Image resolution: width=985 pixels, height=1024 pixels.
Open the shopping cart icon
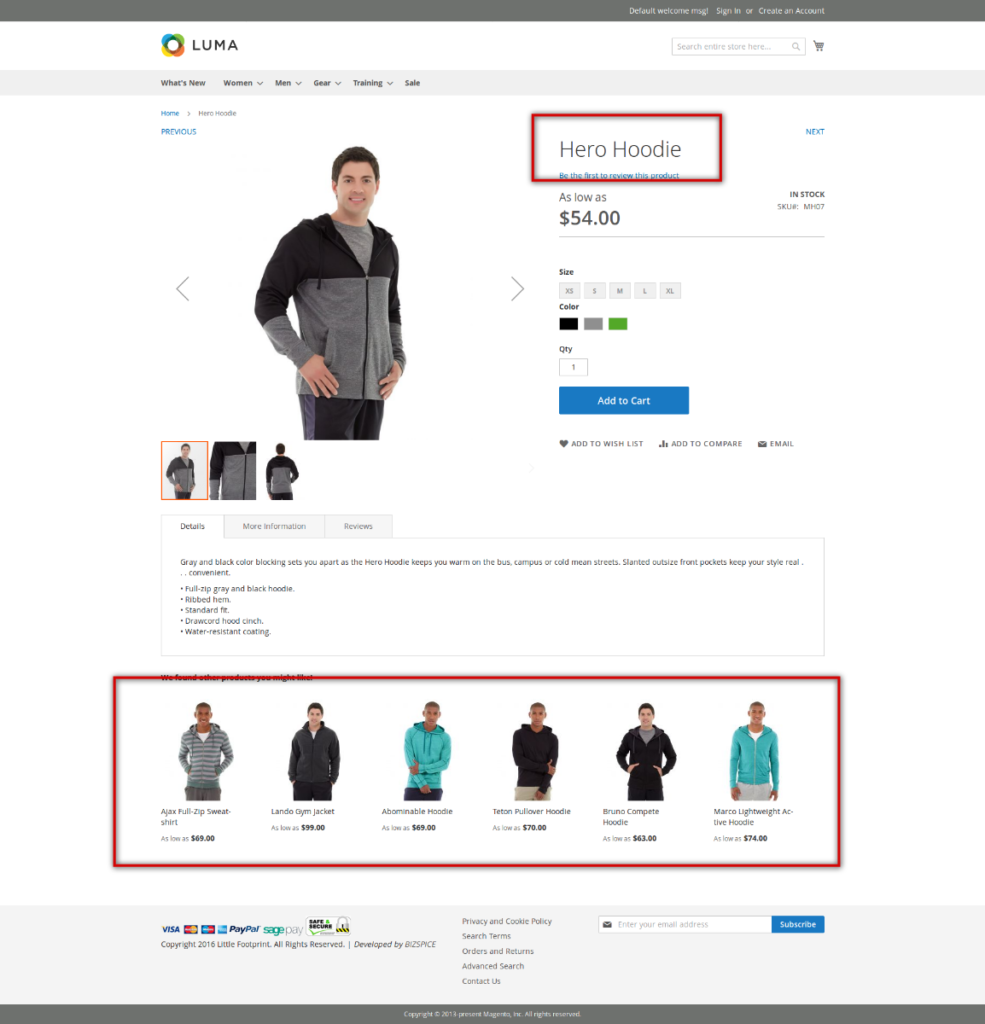coord(818,46)
